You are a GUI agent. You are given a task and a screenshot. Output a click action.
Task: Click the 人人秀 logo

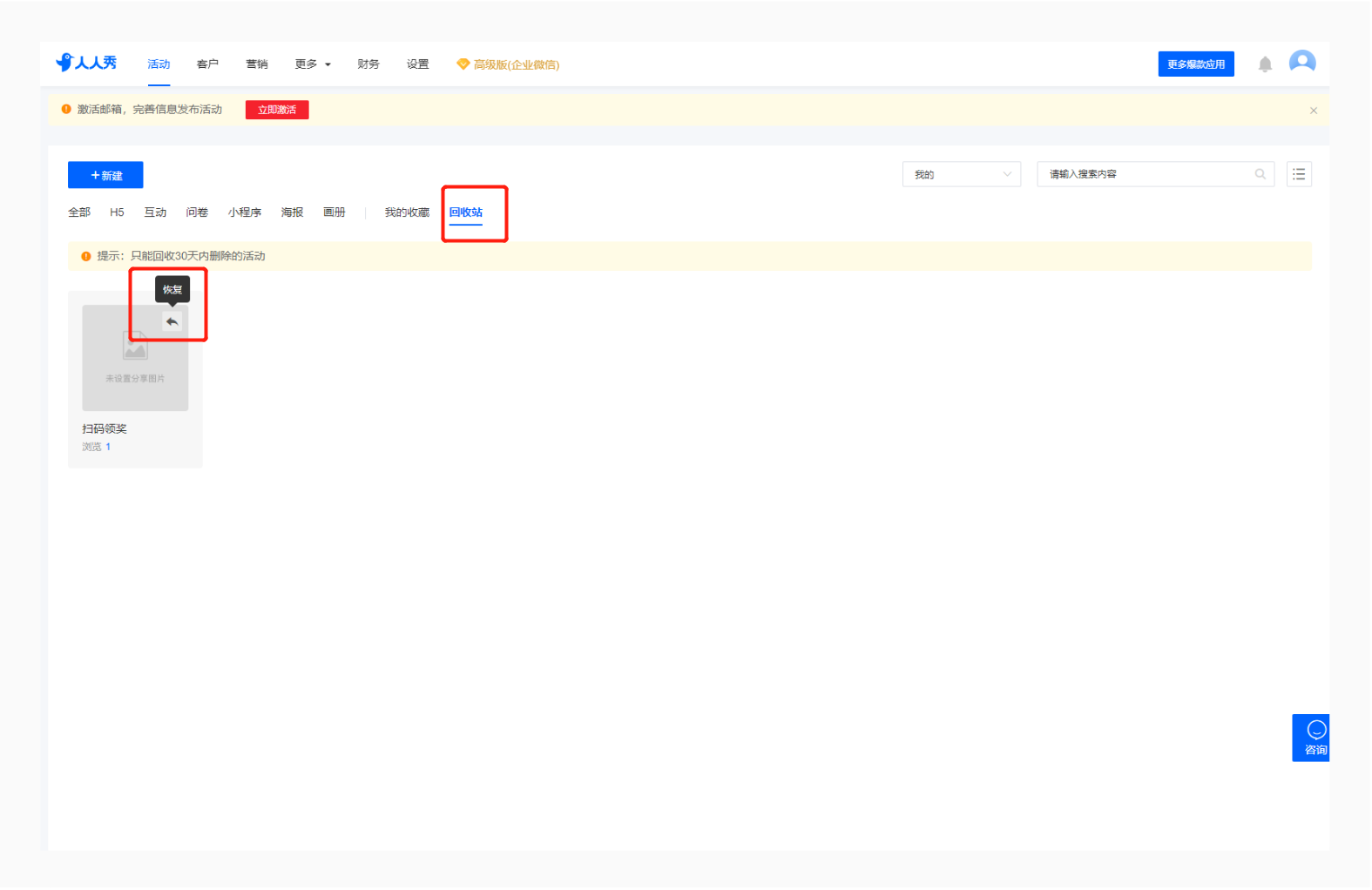pos(86,63)
